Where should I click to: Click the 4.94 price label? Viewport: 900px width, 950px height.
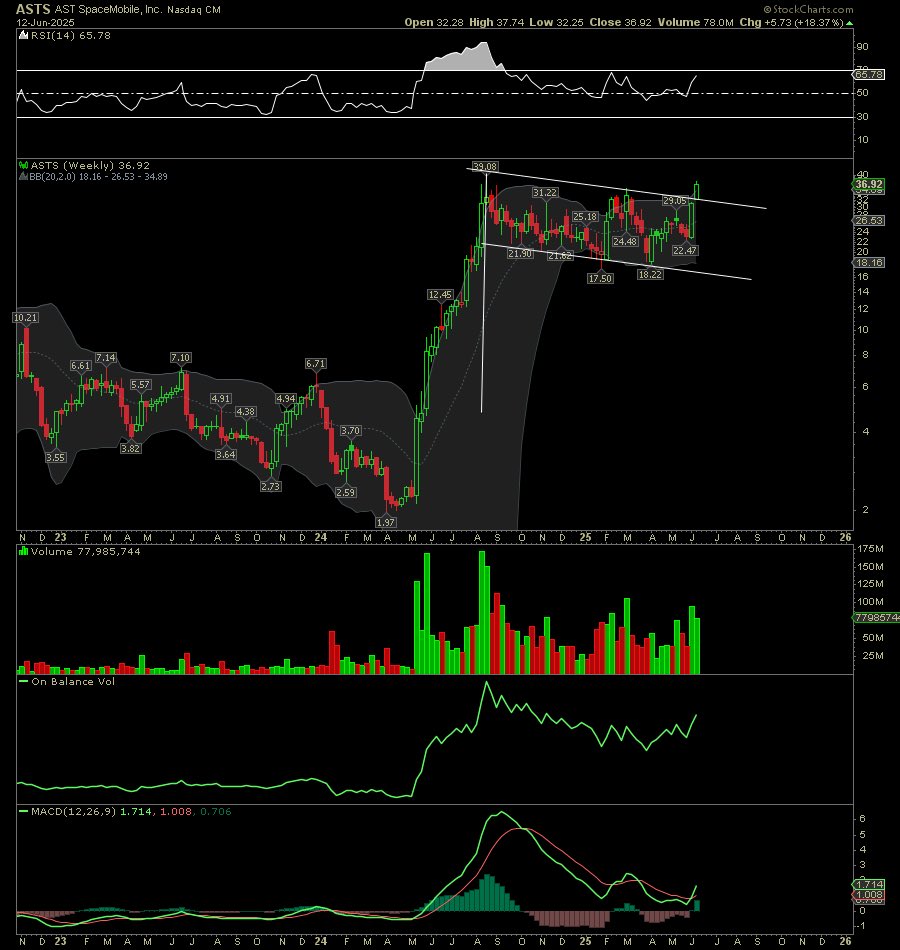(x=285, y=398)
